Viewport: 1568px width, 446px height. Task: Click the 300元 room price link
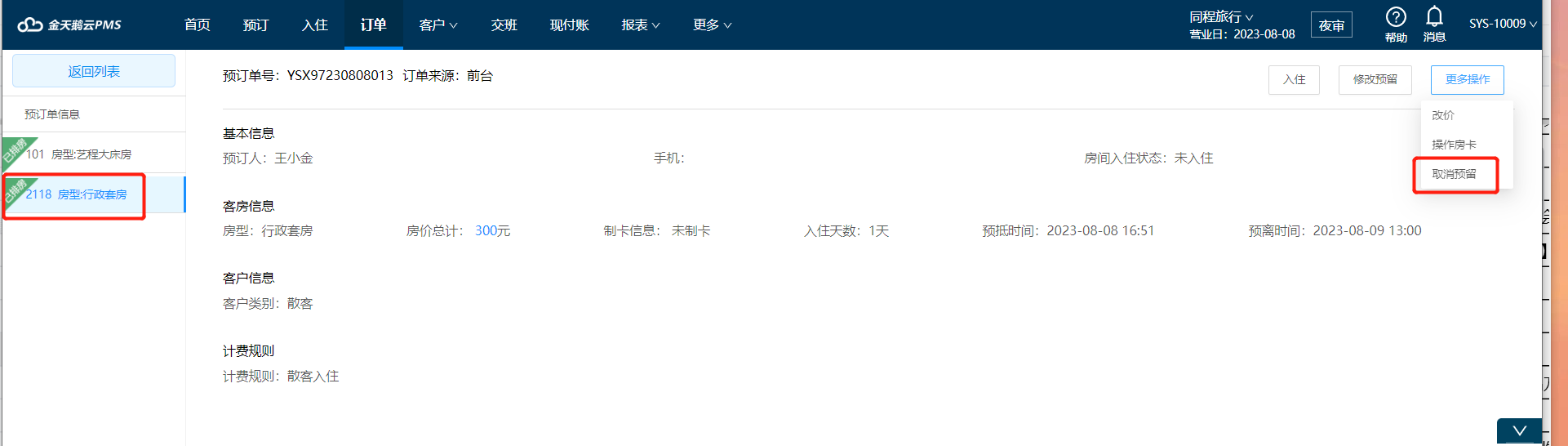[492, 231]
